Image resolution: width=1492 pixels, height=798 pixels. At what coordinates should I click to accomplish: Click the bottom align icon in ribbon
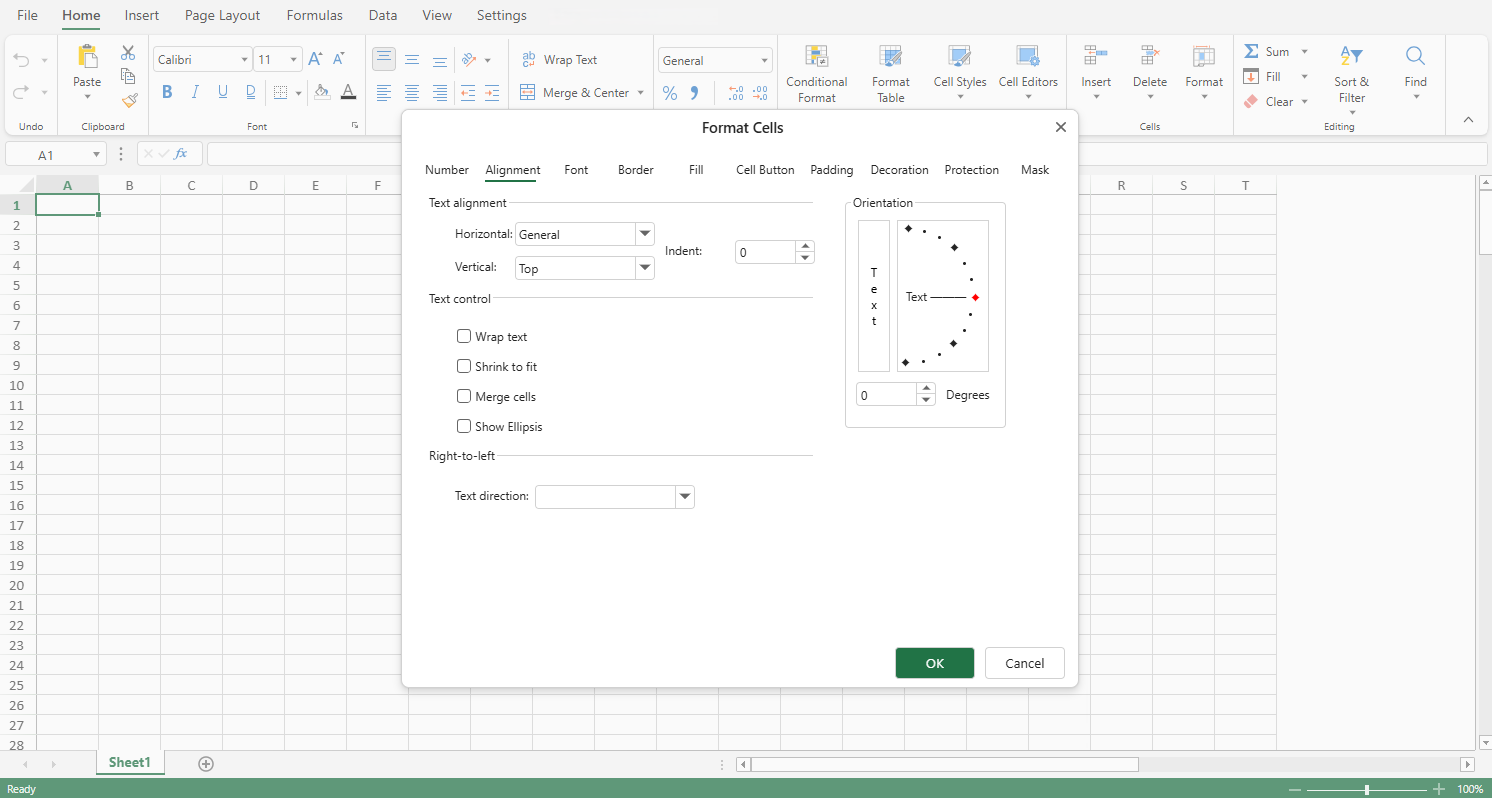coord(440,60)
